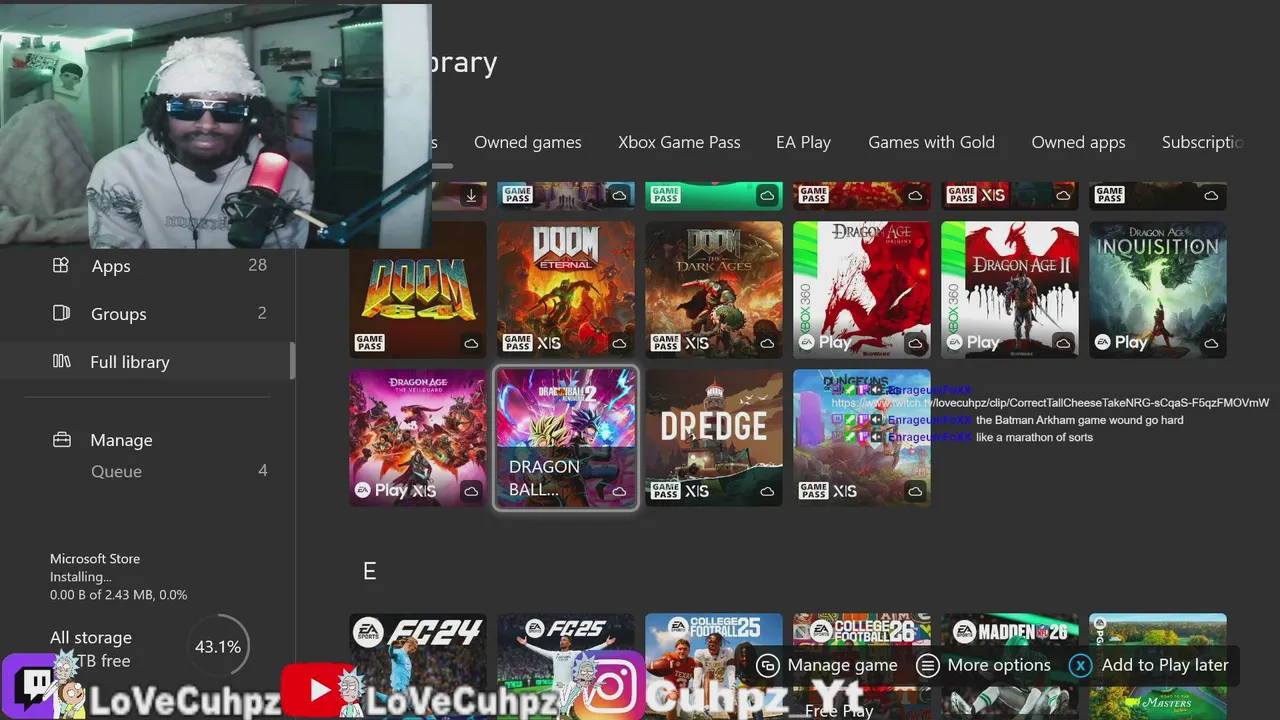Viewport: 1280px width, 720px height.
Task: Click the Manage game button
Action: [x=827, y=665]
